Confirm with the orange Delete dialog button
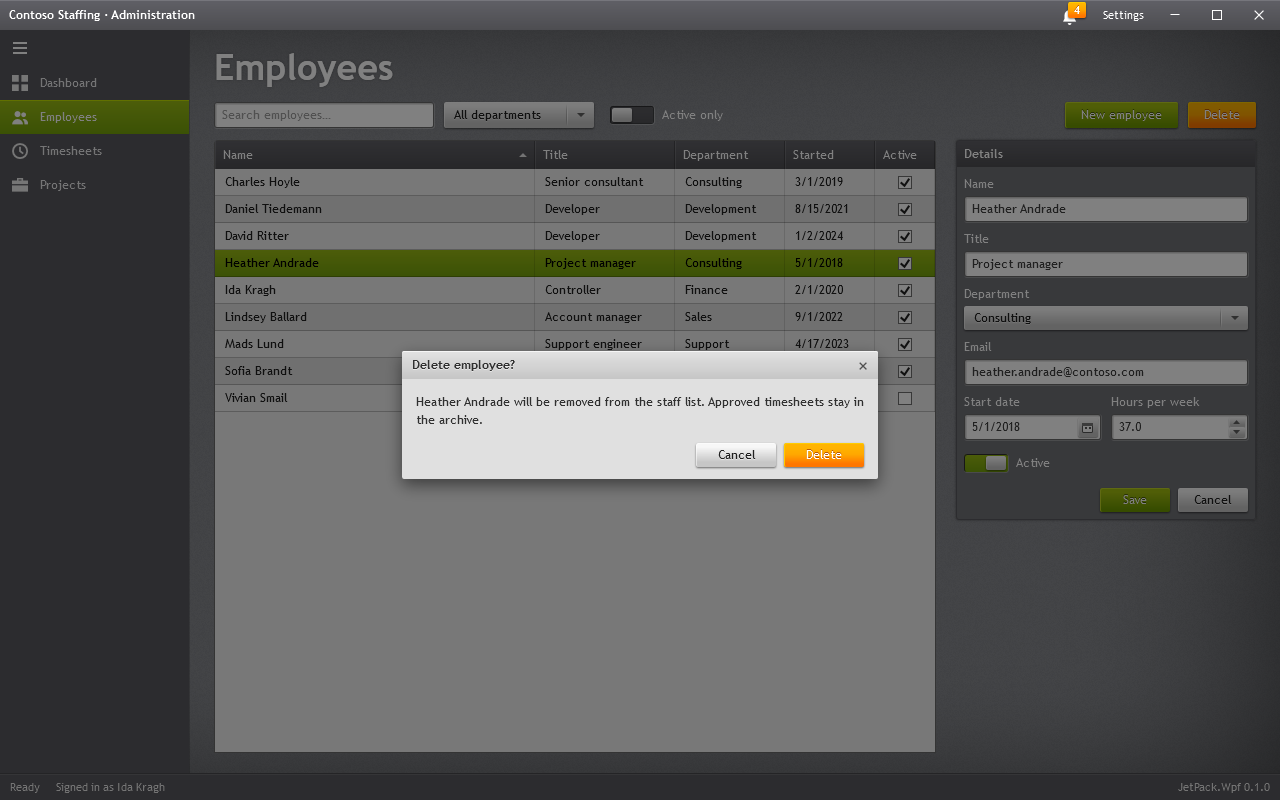The width and height of the screenshot is (1280, 800). pyautogui.click(x=824, y=455)
